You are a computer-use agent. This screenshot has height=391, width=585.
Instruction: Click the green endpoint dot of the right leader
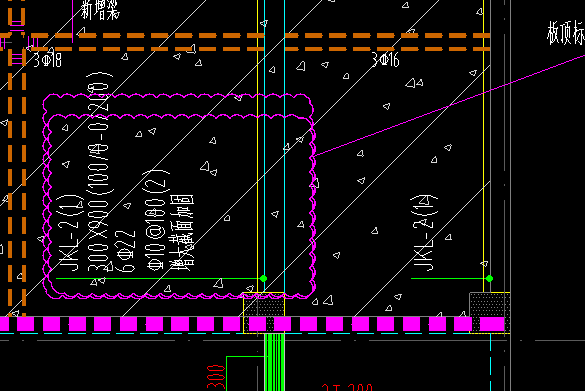[x=489, y=278]
